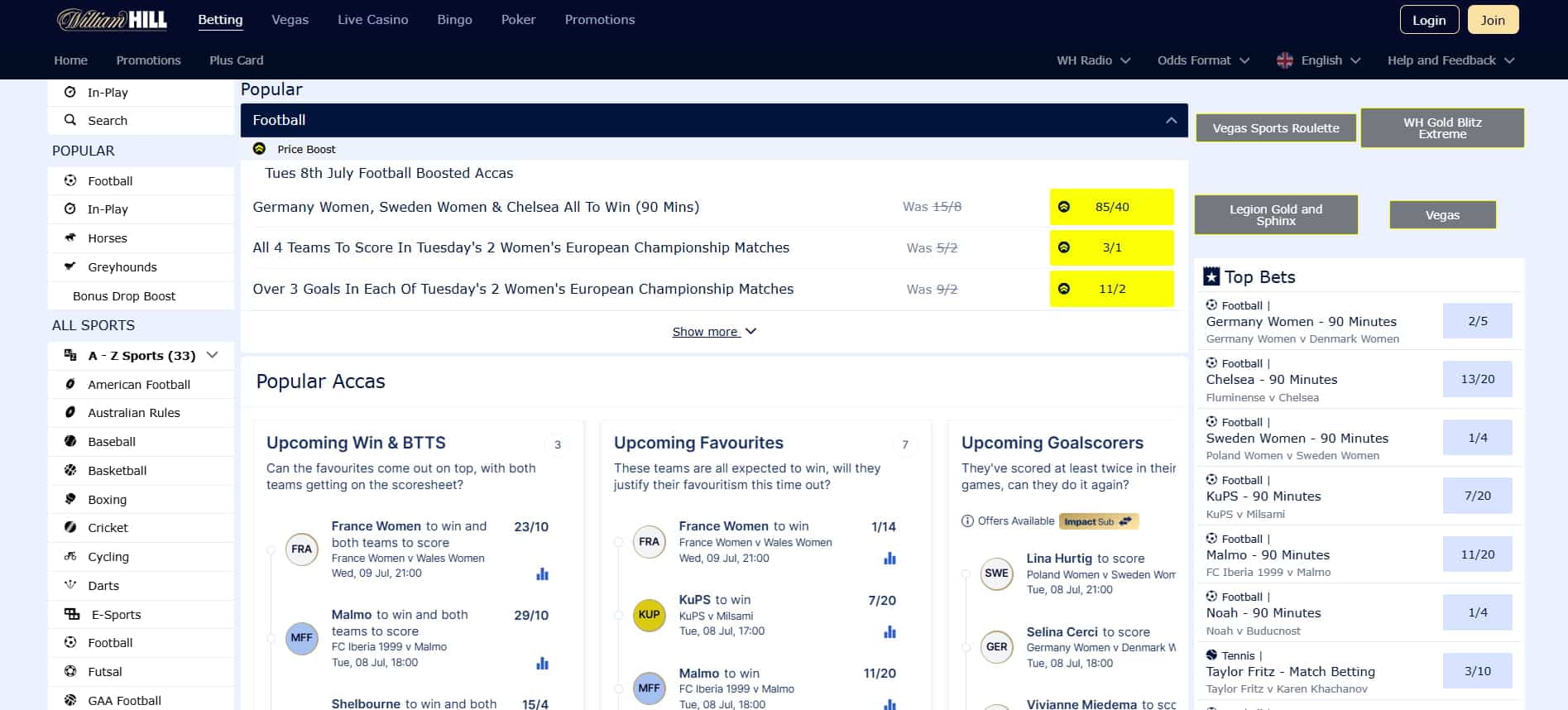Select boosted odds 3/1
The image size is (1568, 710).
tap(1111, 247)
